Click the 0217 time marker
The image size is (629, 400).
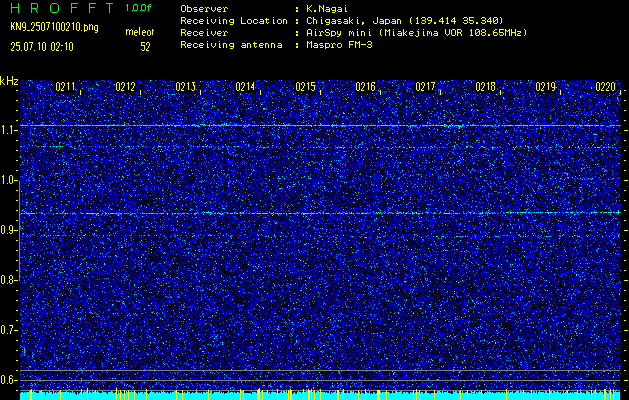[425, 87]
